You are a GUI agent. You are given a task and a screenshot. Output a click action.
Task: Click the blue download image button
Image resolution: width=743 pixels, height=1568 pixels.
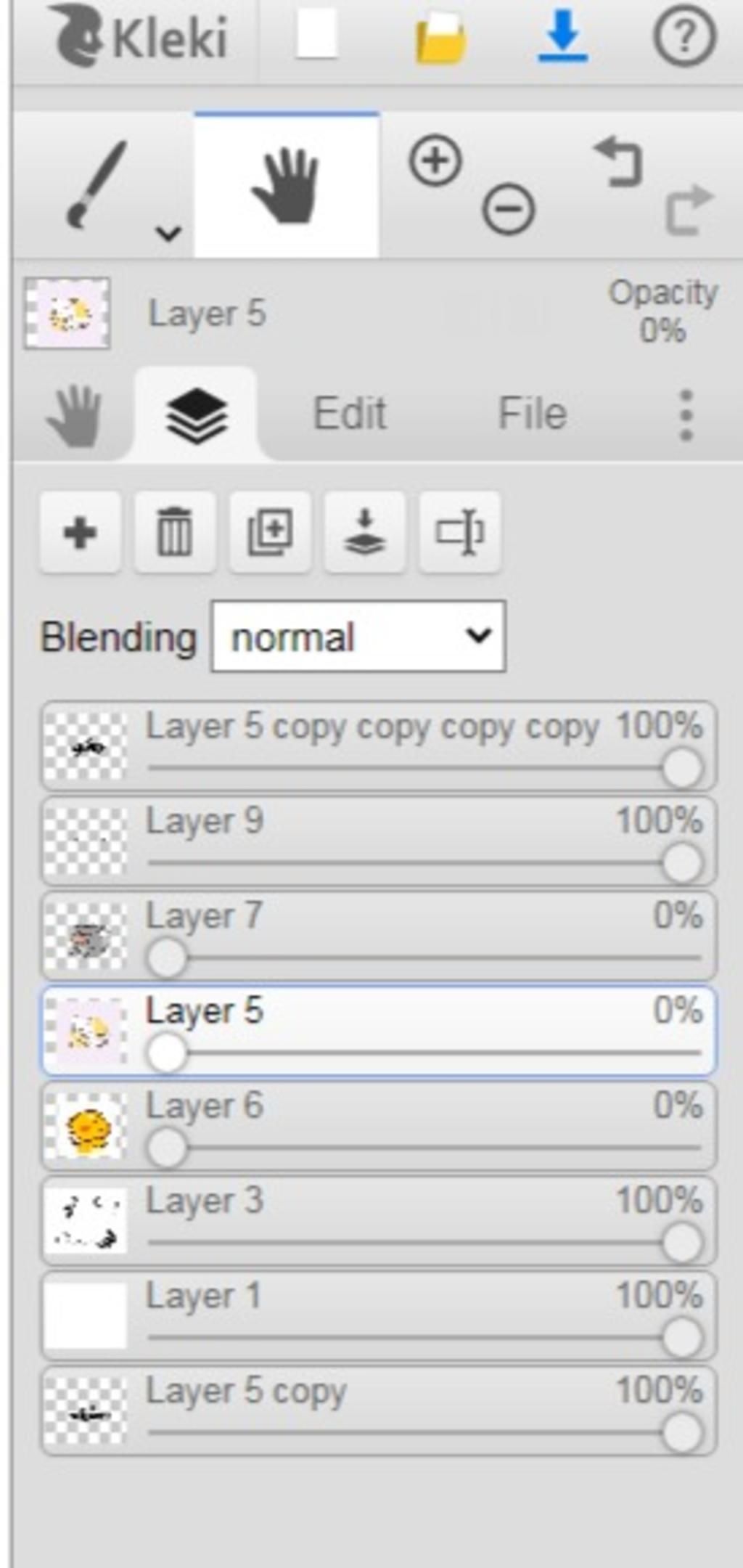click(562, 36)
